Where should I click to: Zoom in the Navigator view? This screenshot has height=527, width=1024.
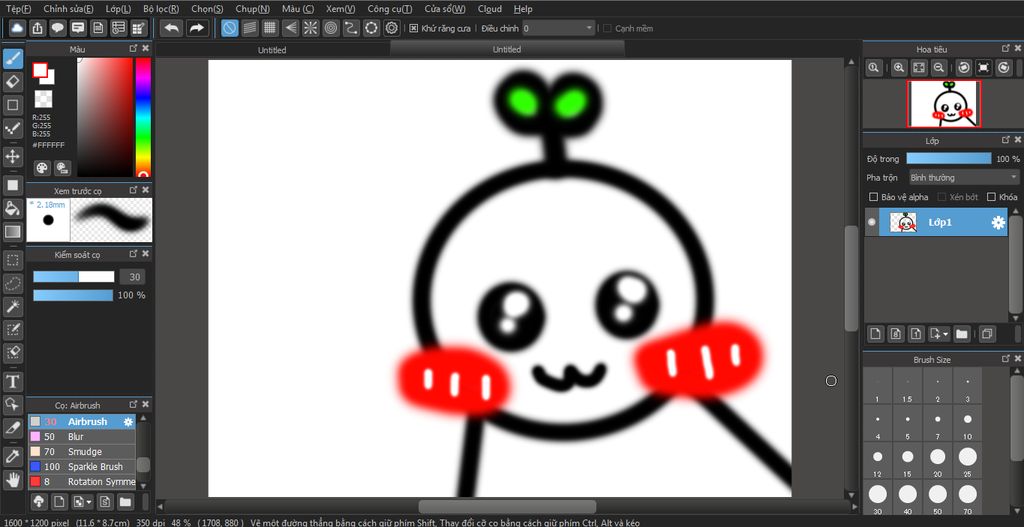(899, 67)
